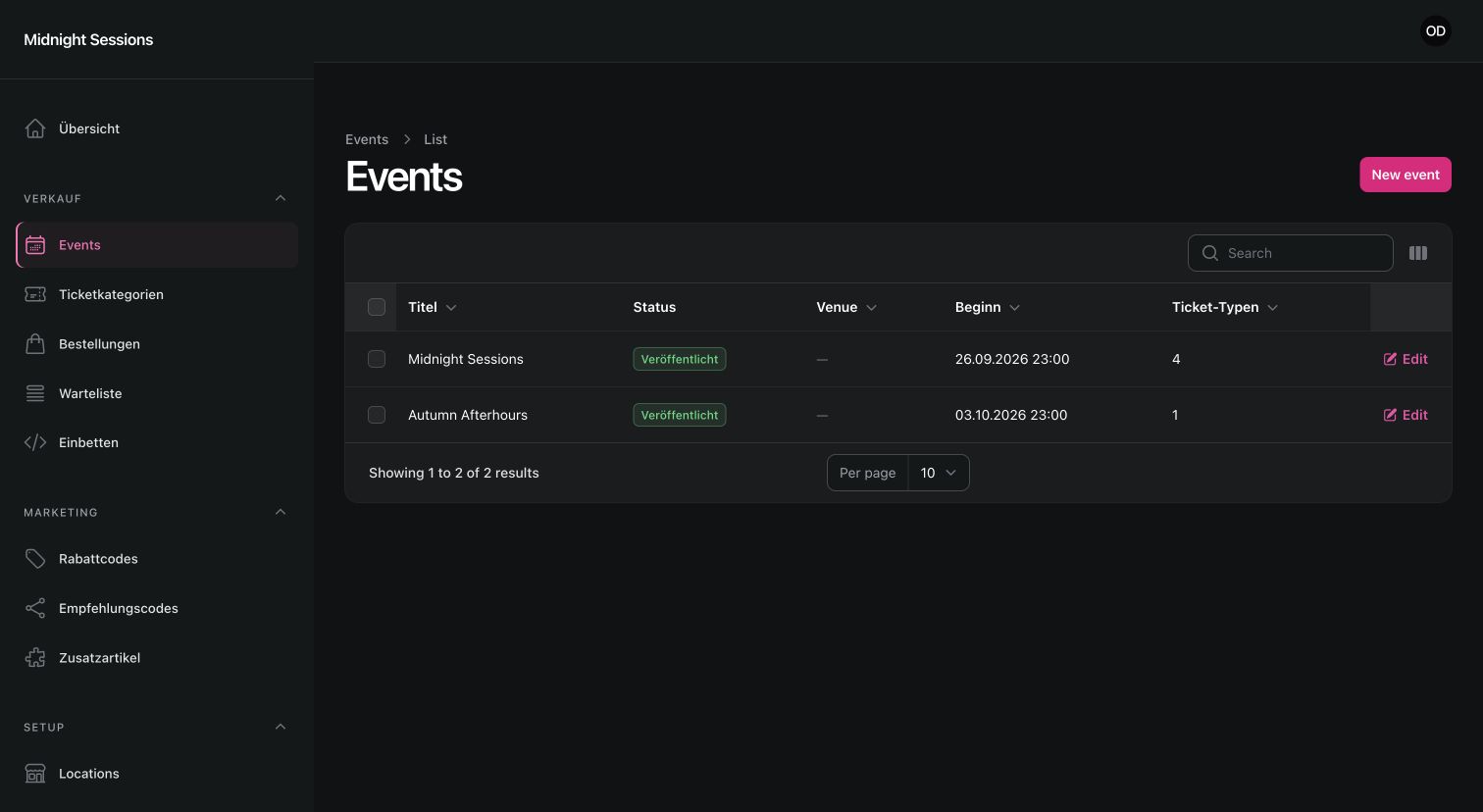Viewport: 1483px width, 812px height.
Task: Click the New event button
Action: click(x=1405, y=175)
